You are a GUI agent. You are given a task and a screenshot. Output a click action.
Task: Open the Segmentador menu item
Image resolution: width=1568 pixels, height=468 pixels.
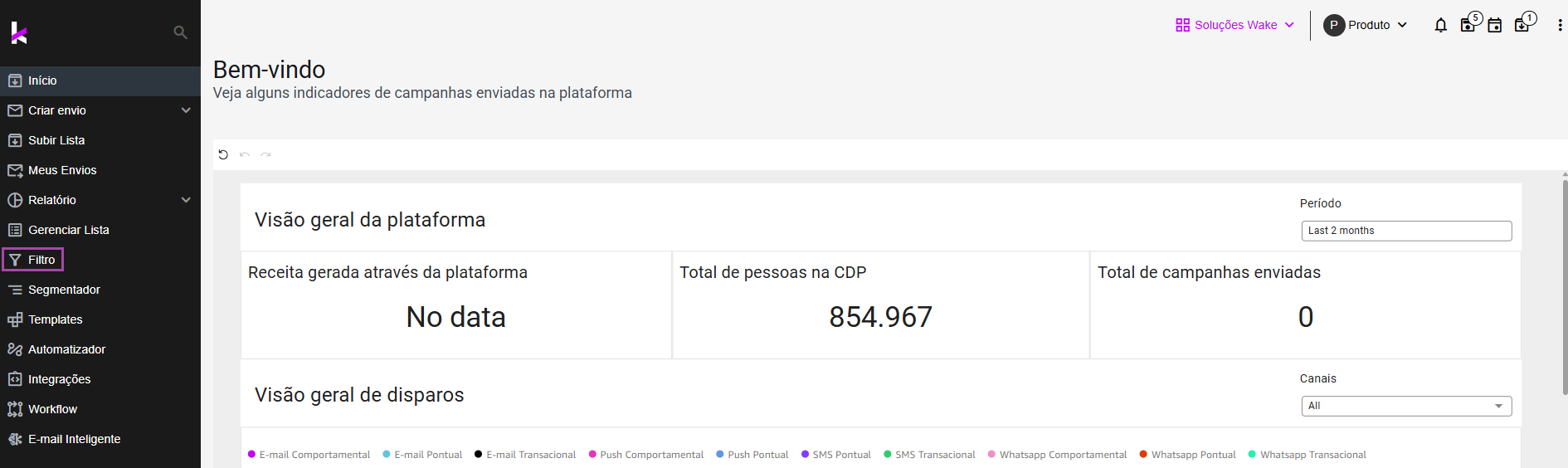63,290
